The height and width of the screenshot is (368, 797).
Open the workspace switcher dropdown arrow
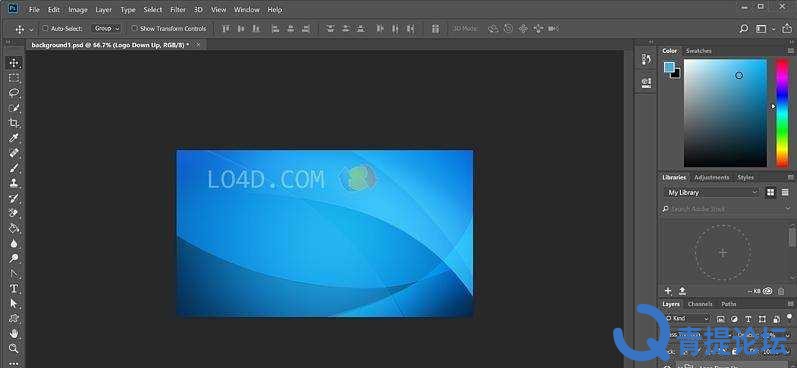click(x=773, y=29)
